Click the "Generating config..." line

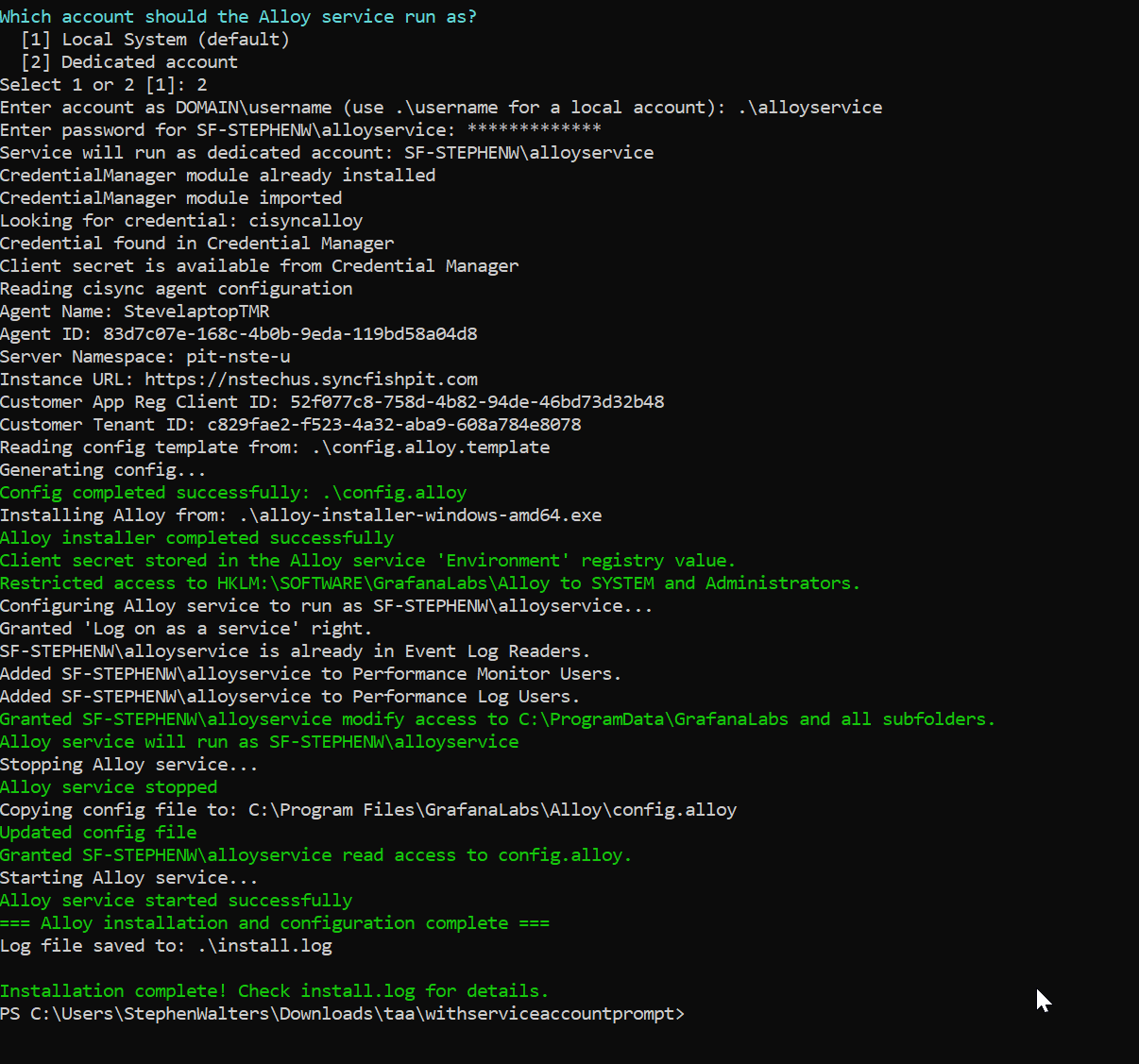click(x=103, y=470)
